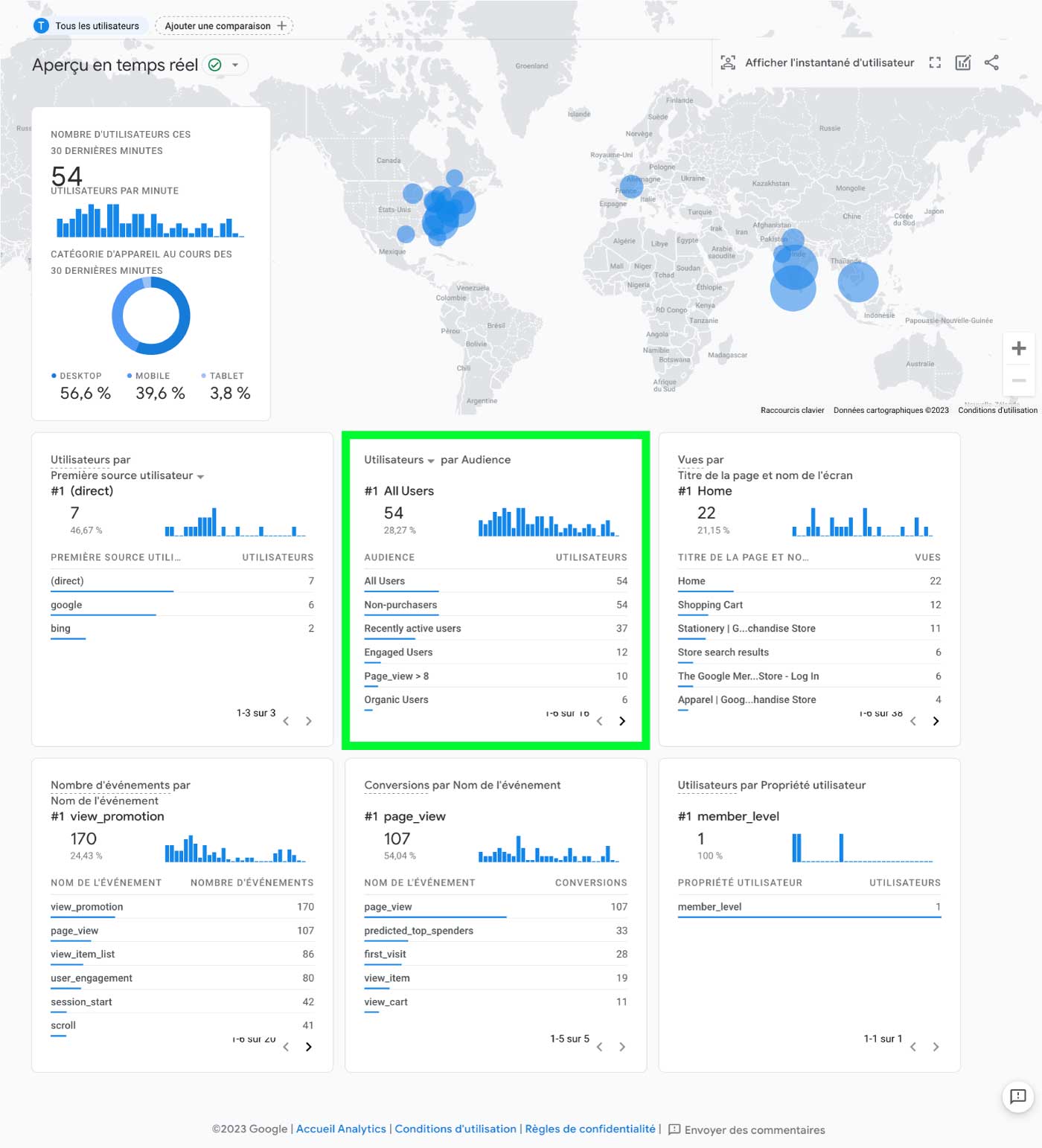
Task: Click the share icon
Action: [991, 62]
